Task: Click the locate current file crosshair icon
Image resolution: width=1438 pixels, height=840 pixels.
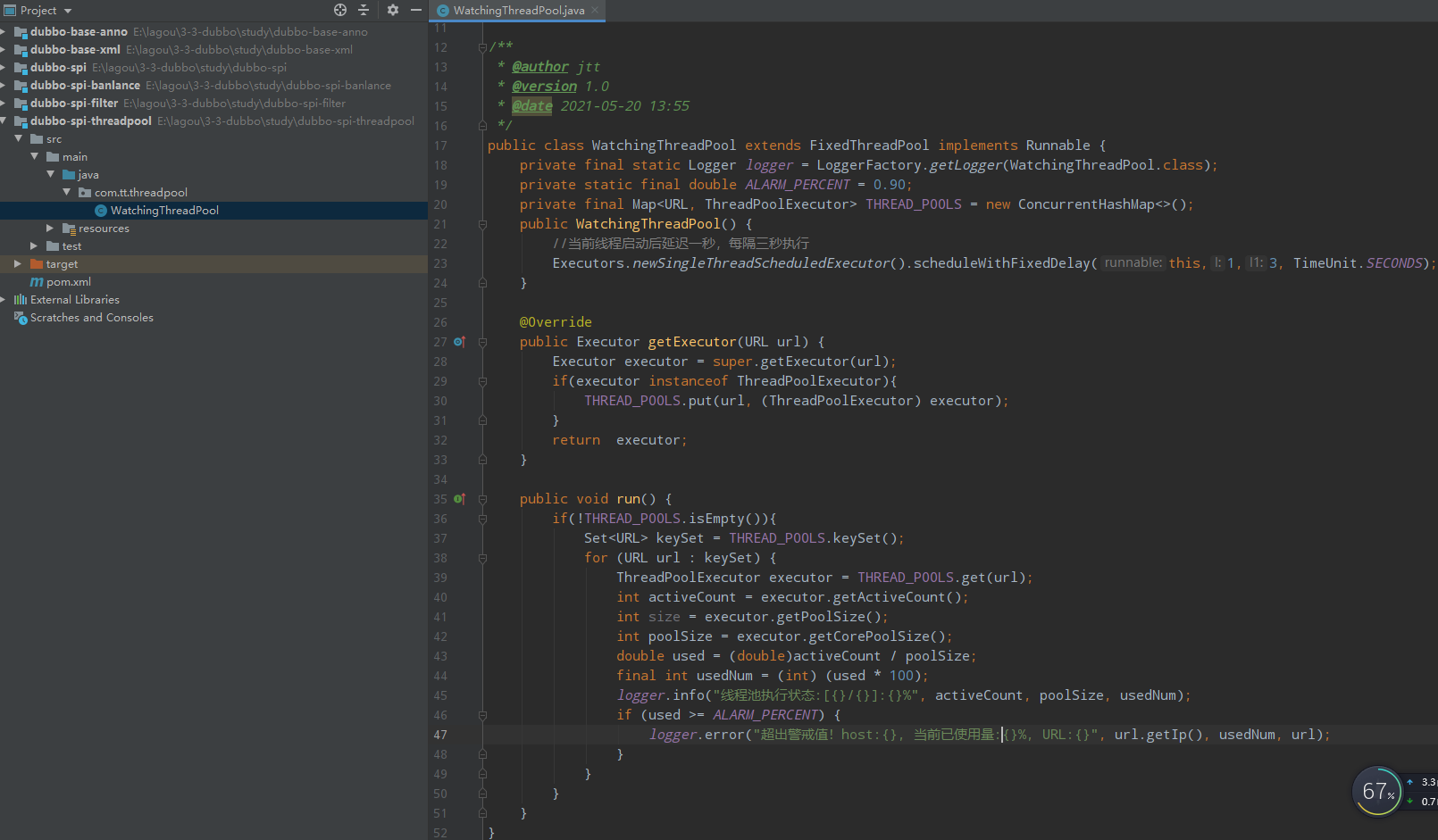Action: point(340,10)
